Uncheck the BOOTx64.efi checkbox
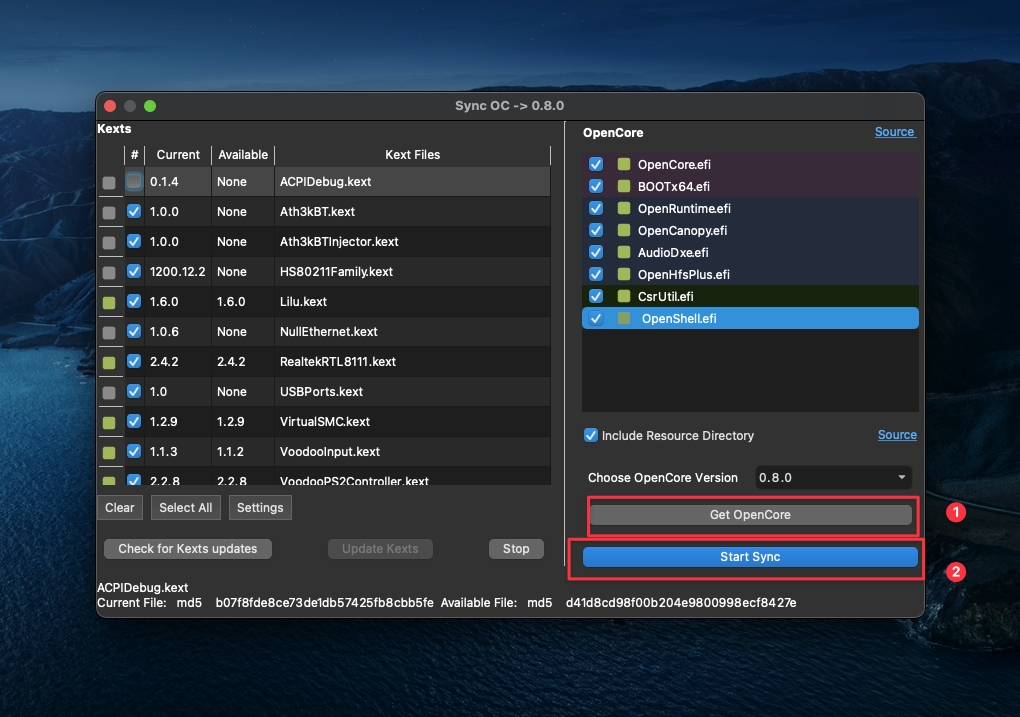 (596, 186)
